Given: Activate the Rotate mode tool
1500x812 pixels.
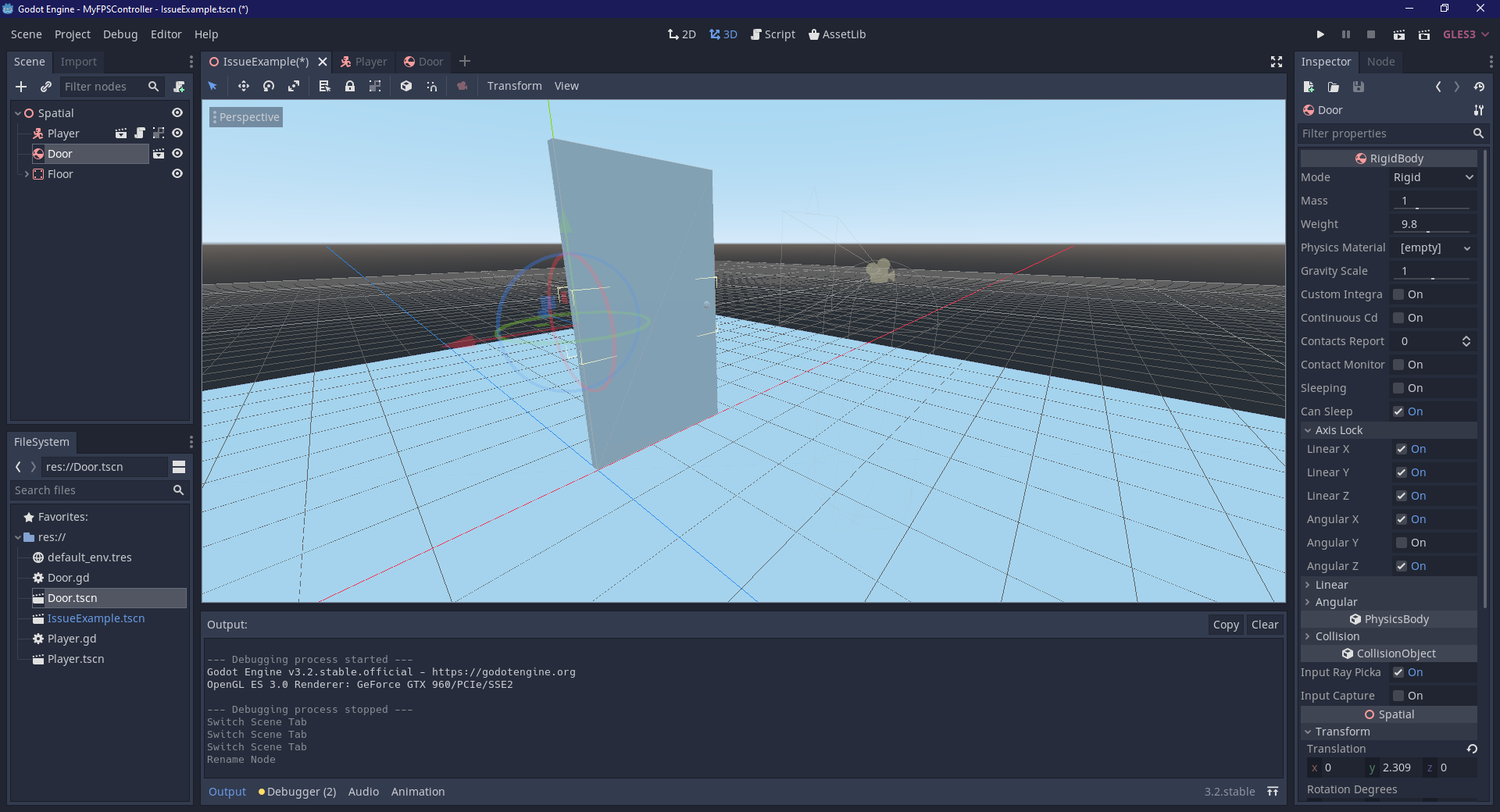Looking at the screenshot, I should pyautogui.click(x=269, y=86).
